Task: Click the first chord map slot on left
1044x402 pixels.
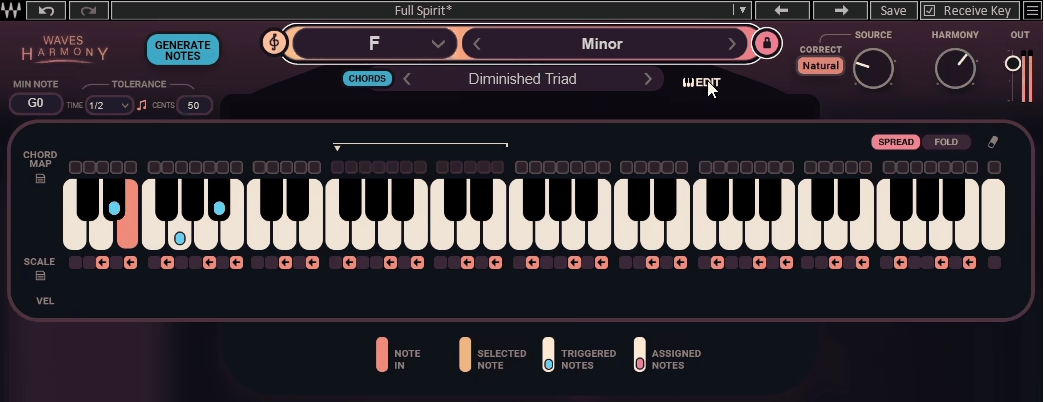Action: [75, 167]
